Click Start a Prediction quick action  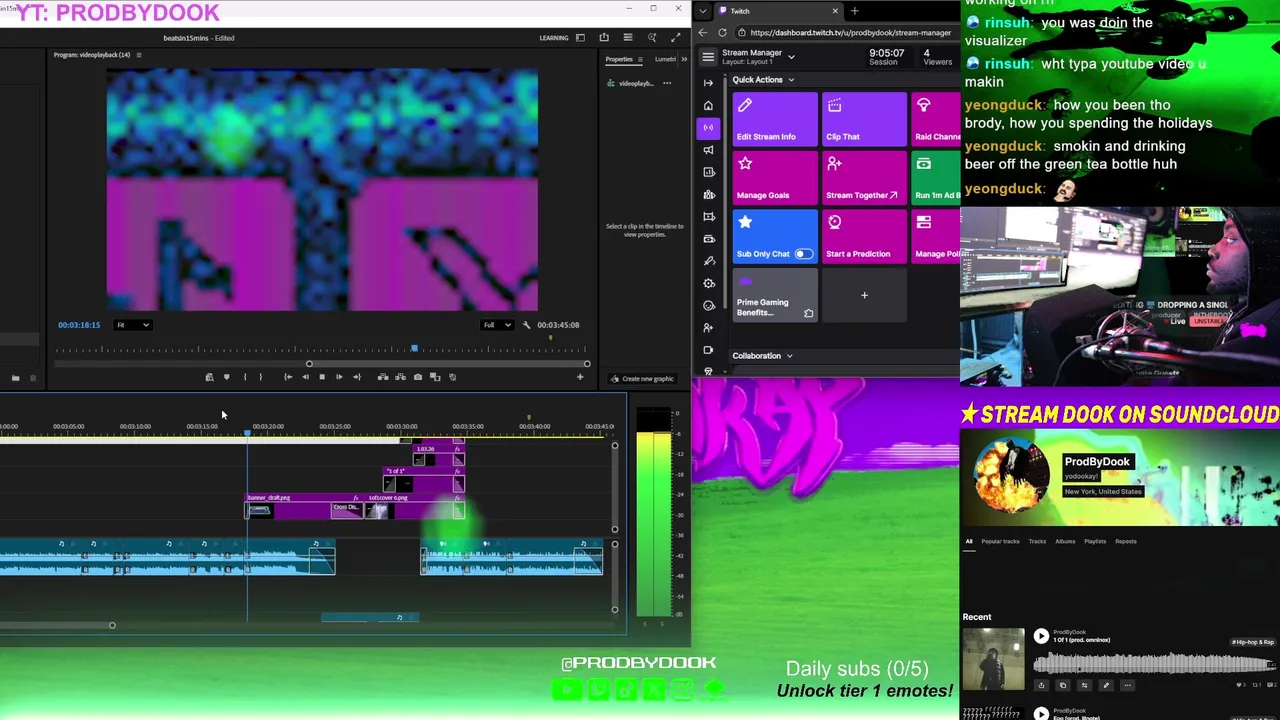tap(864, 236)
